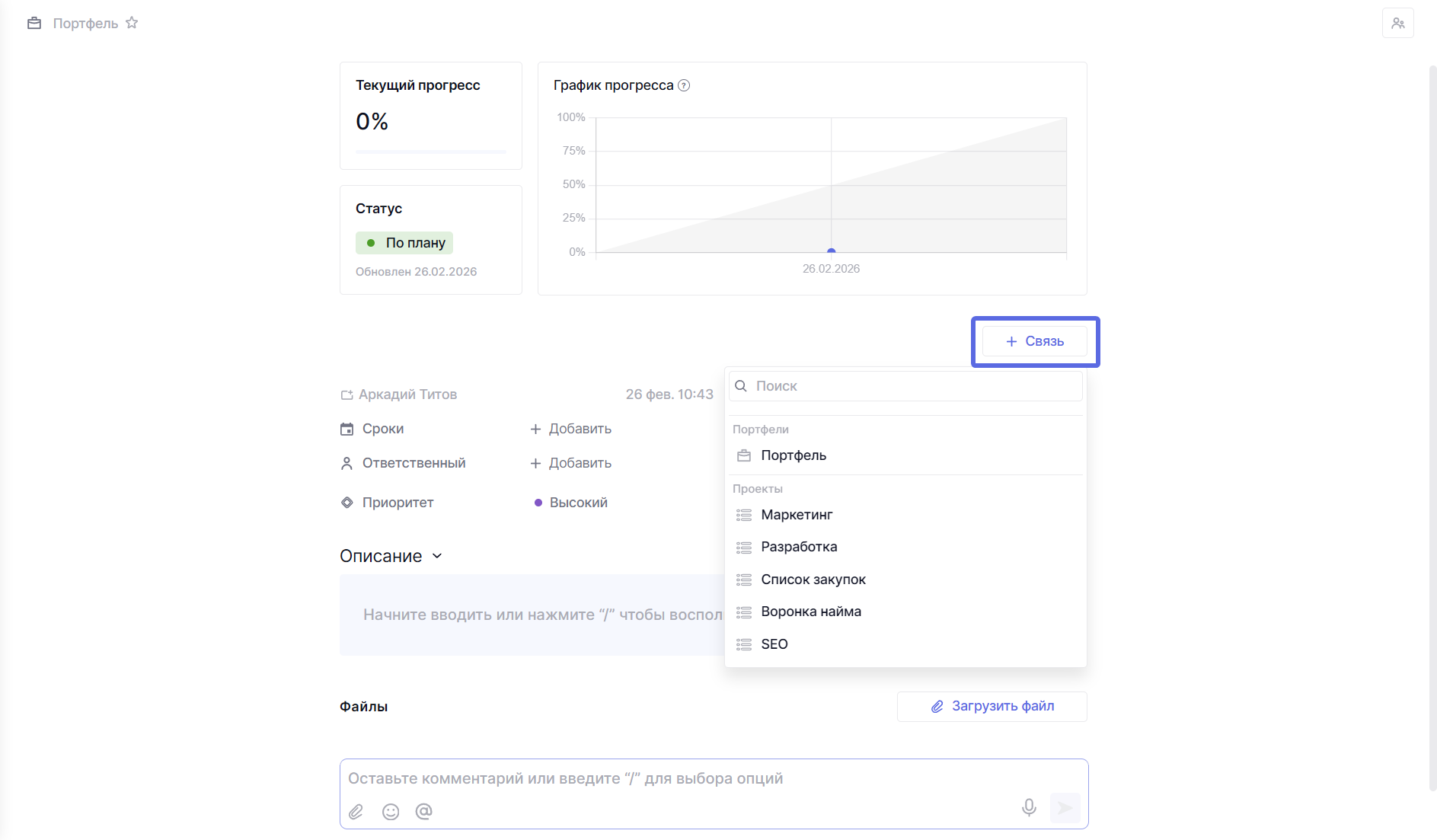Select Воронка найма project

(x=811, y=612)
